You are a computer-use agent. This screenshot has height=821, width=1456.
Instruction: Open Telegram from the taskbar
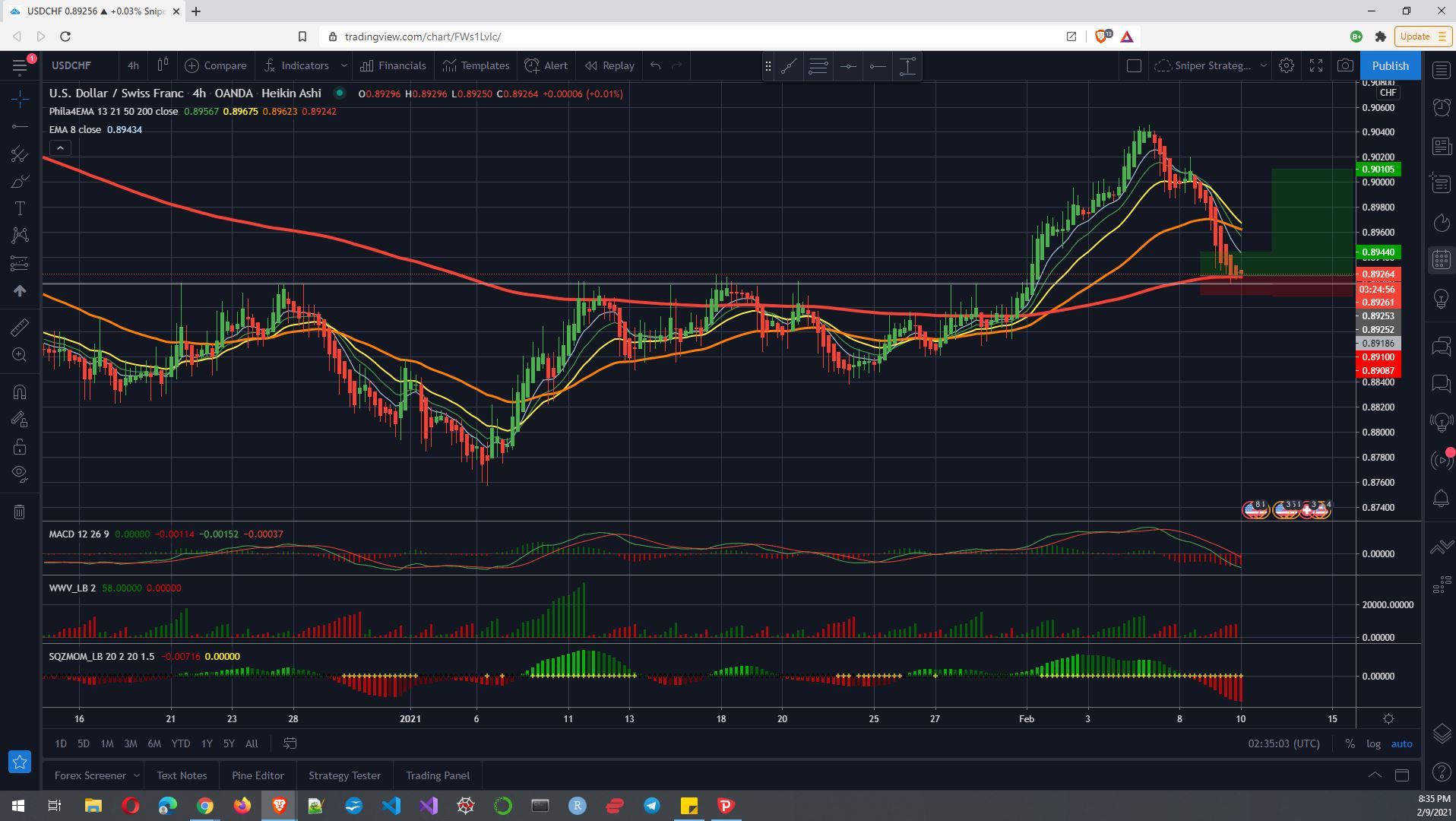point(651,806)
